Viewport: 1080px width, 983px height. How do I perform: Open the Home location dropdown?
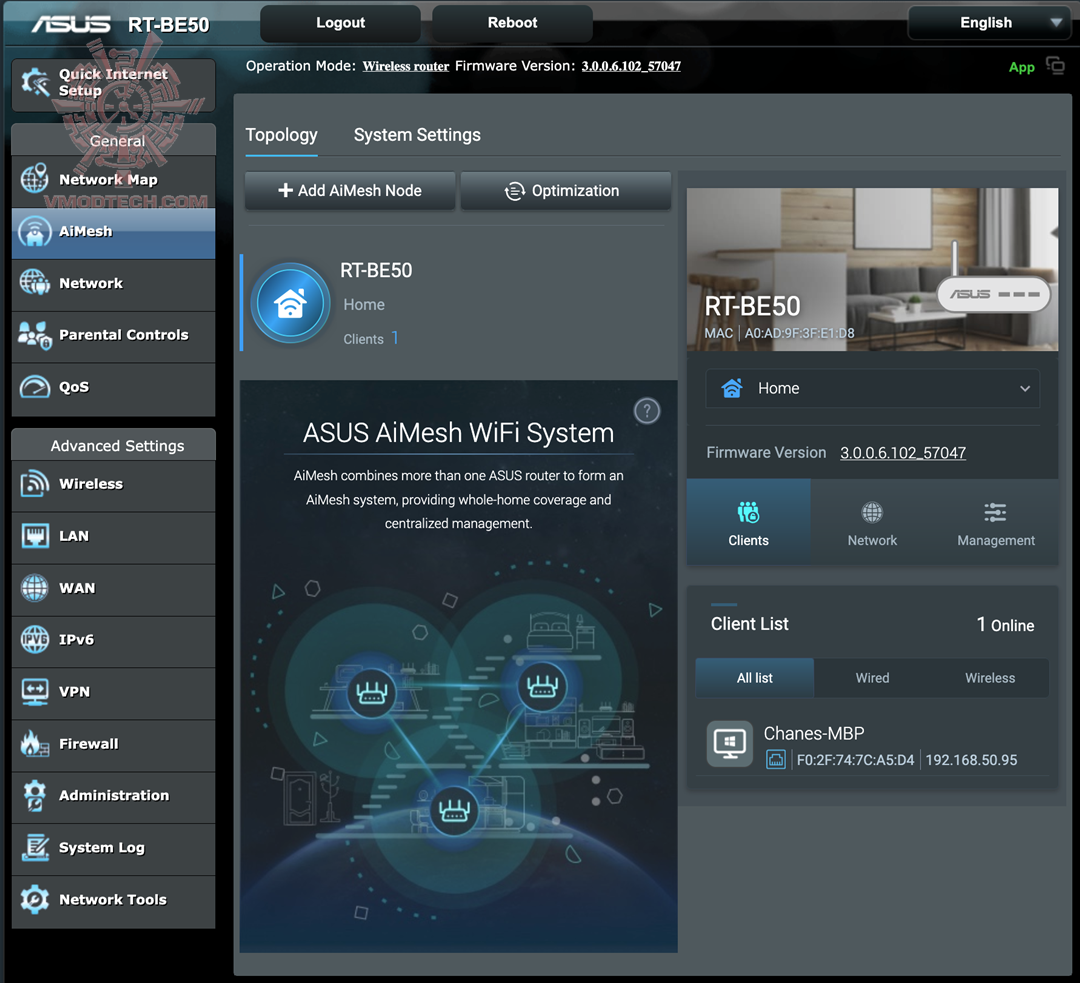point(871,388)
